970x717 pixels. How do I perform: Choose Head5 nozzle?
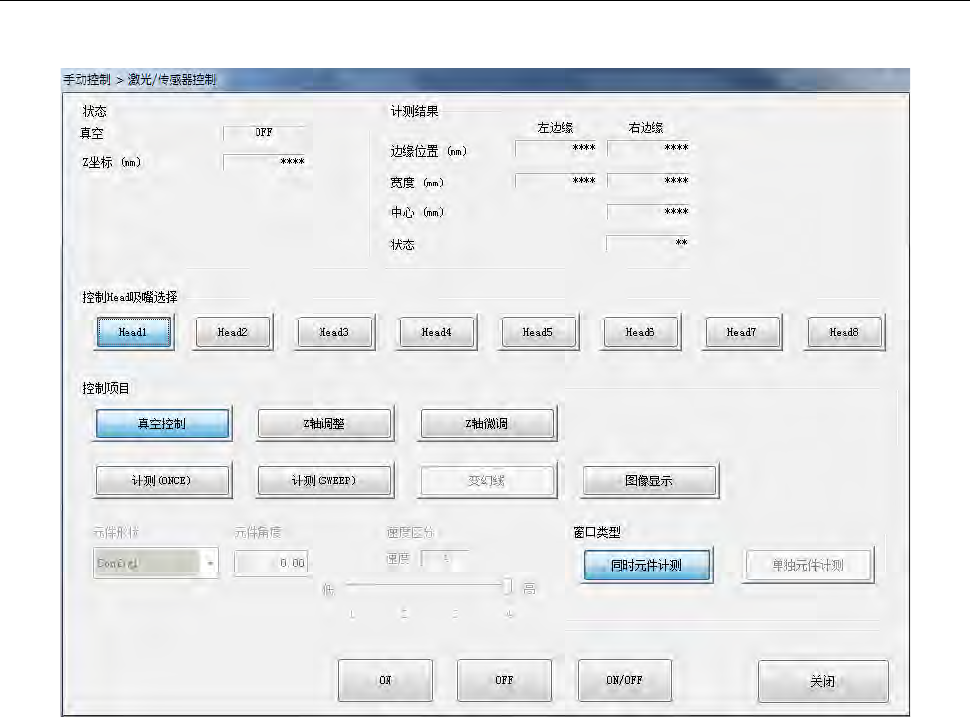pos(538,332)
